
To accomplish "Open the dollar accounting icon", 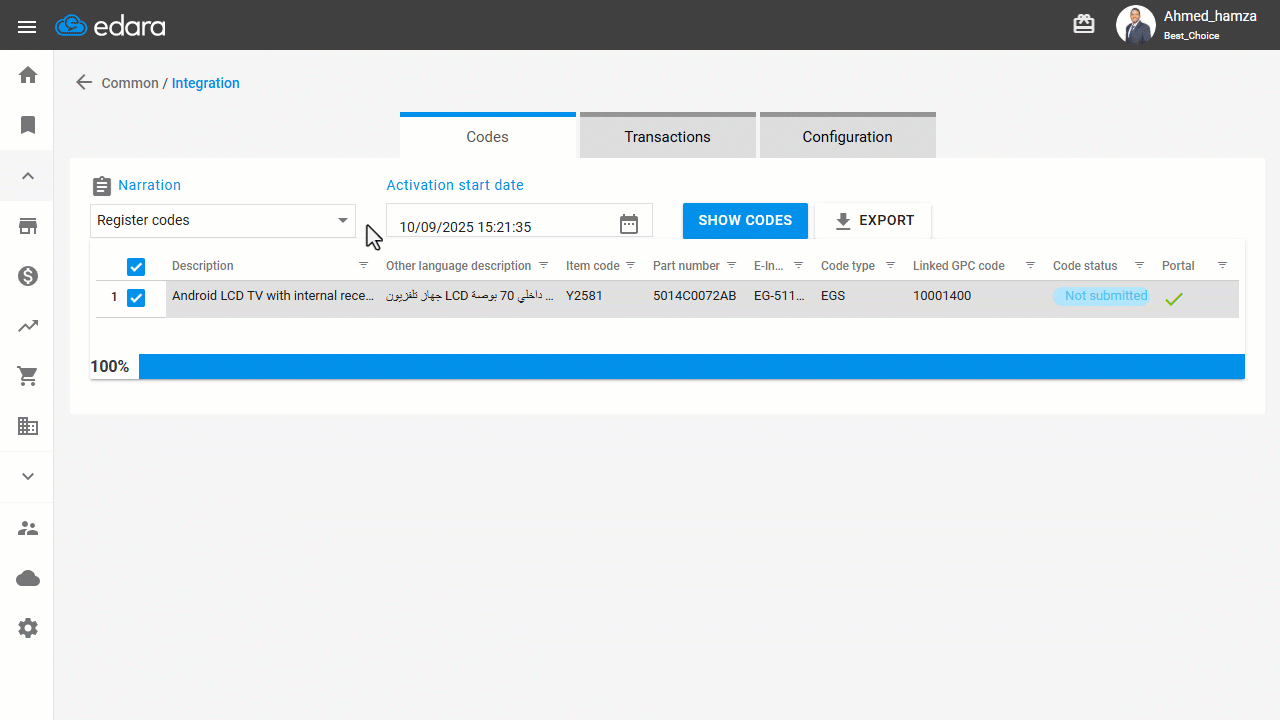I will pos(28,276).
